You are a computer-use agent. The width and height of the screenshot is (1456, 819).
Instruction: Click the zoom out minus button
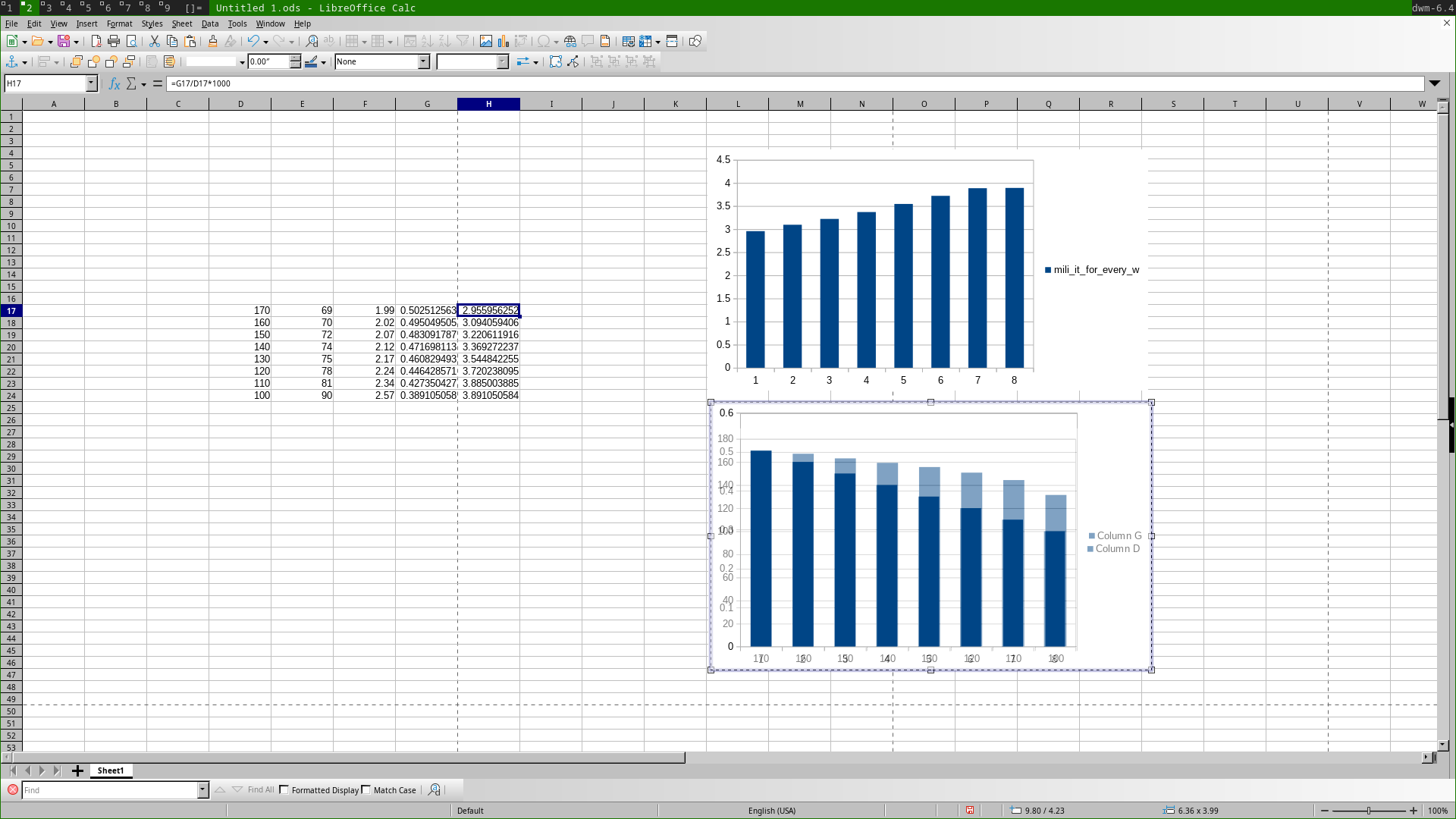pyautogui.click(x=1324, y=811)
